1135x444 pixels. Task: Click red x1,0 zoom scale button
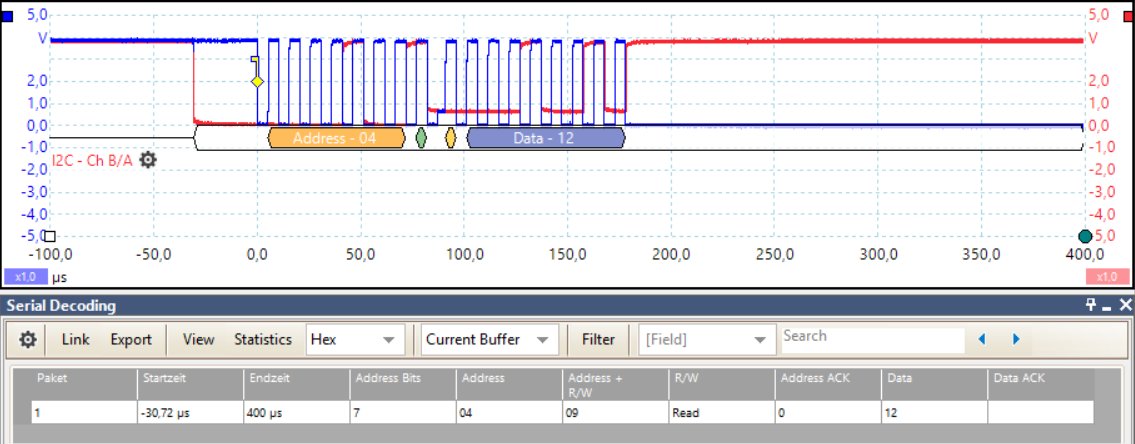(1107, 277)
